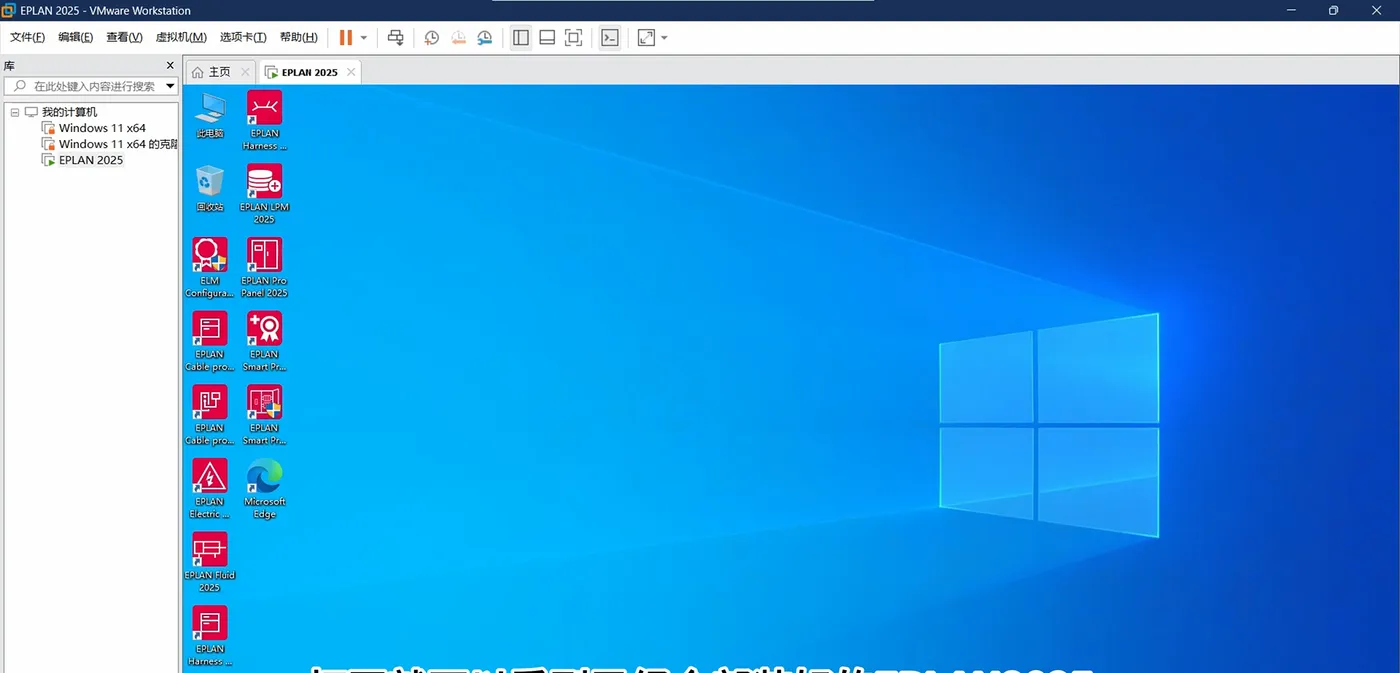1400x673 pixels.
Task: Select 我的计算机 in the library
Action: pos(69,112)
